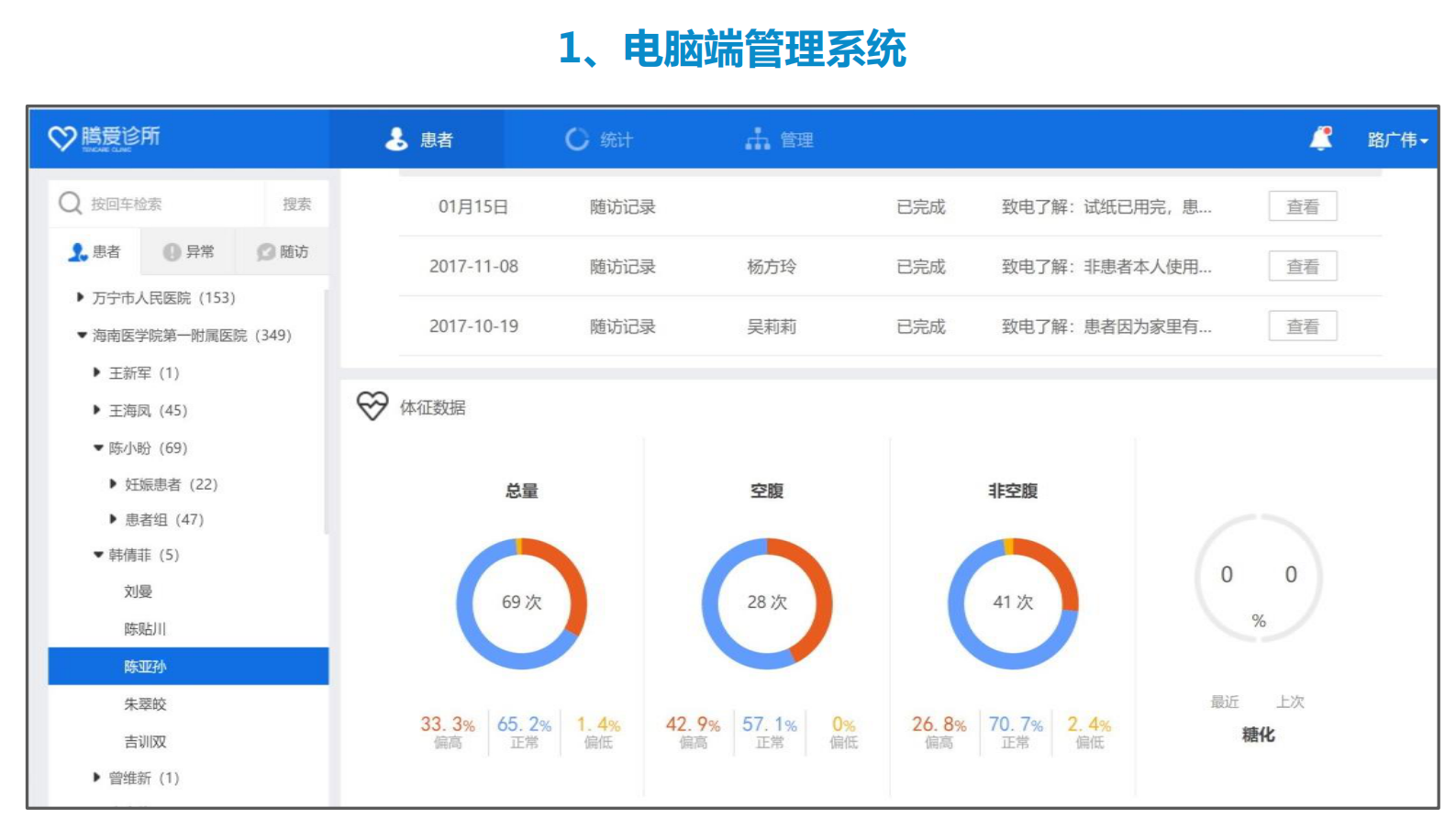Collapse 海南医学院第一附属医院 (349) node
The height and width of the screenshot is (818, 1456).
[81, 335]
